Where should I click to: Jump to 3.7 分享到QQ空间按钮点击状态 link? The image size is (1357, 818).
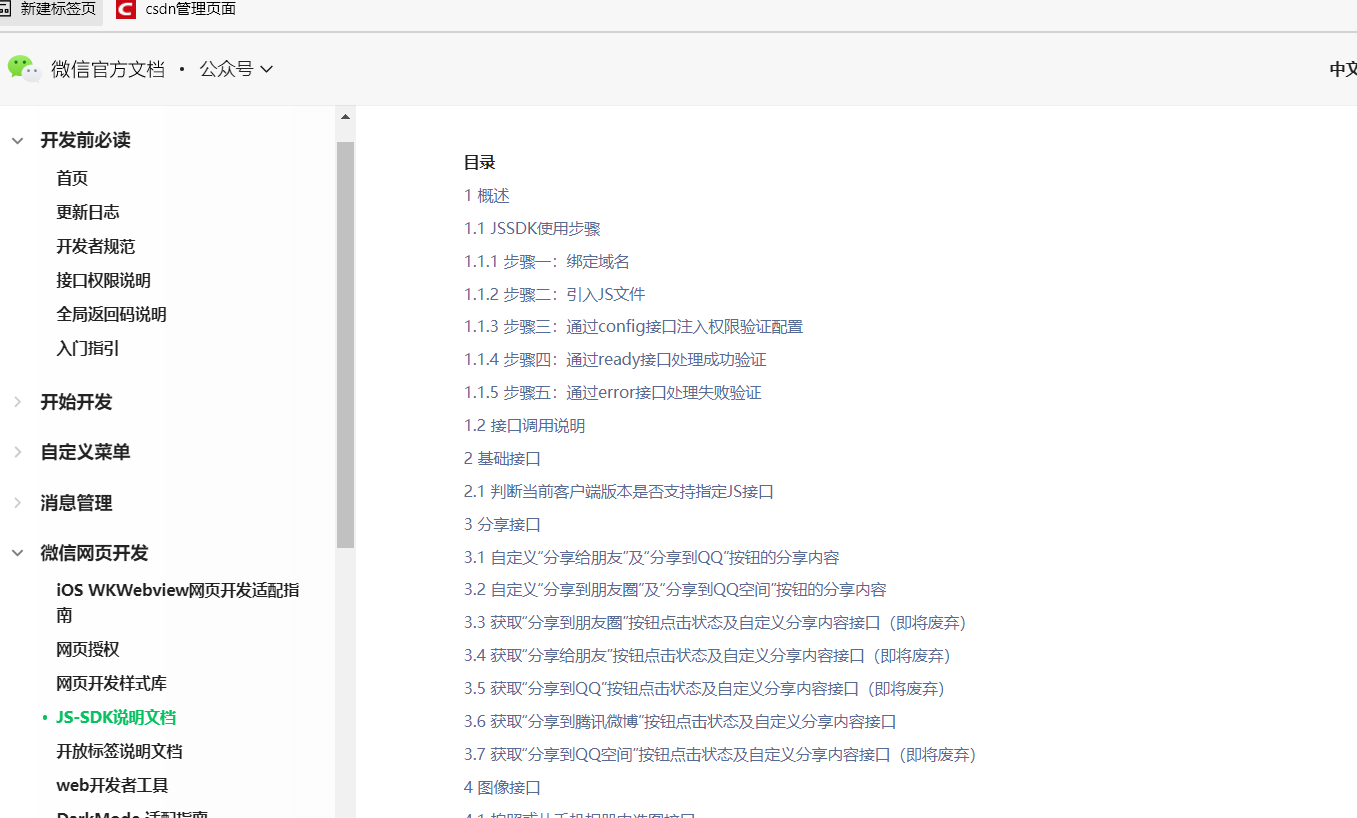721,754
